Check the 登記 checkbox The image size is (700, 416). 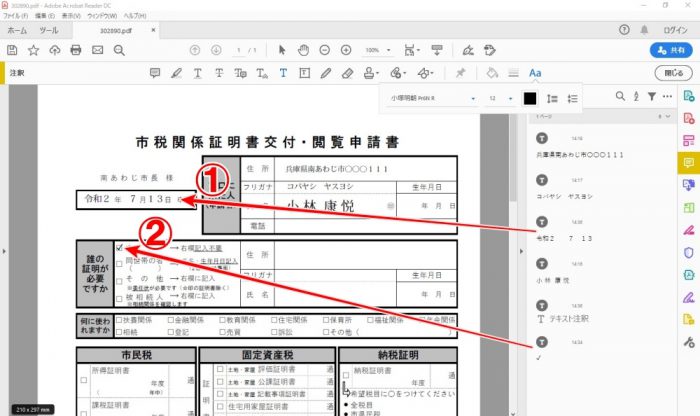[171, 332]
